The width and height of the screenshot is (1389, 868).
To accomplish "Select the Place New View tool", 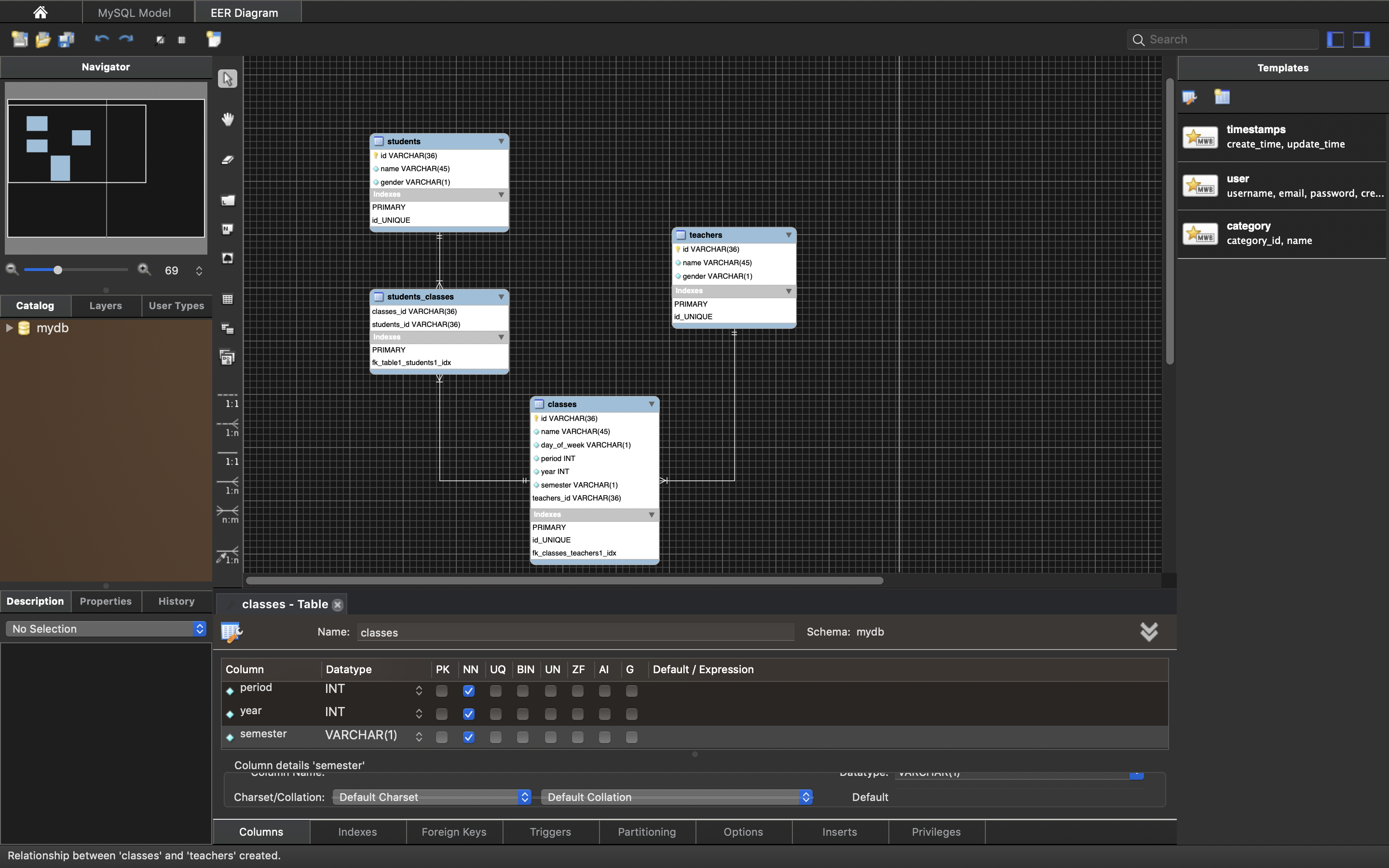I will coord(228,328).
